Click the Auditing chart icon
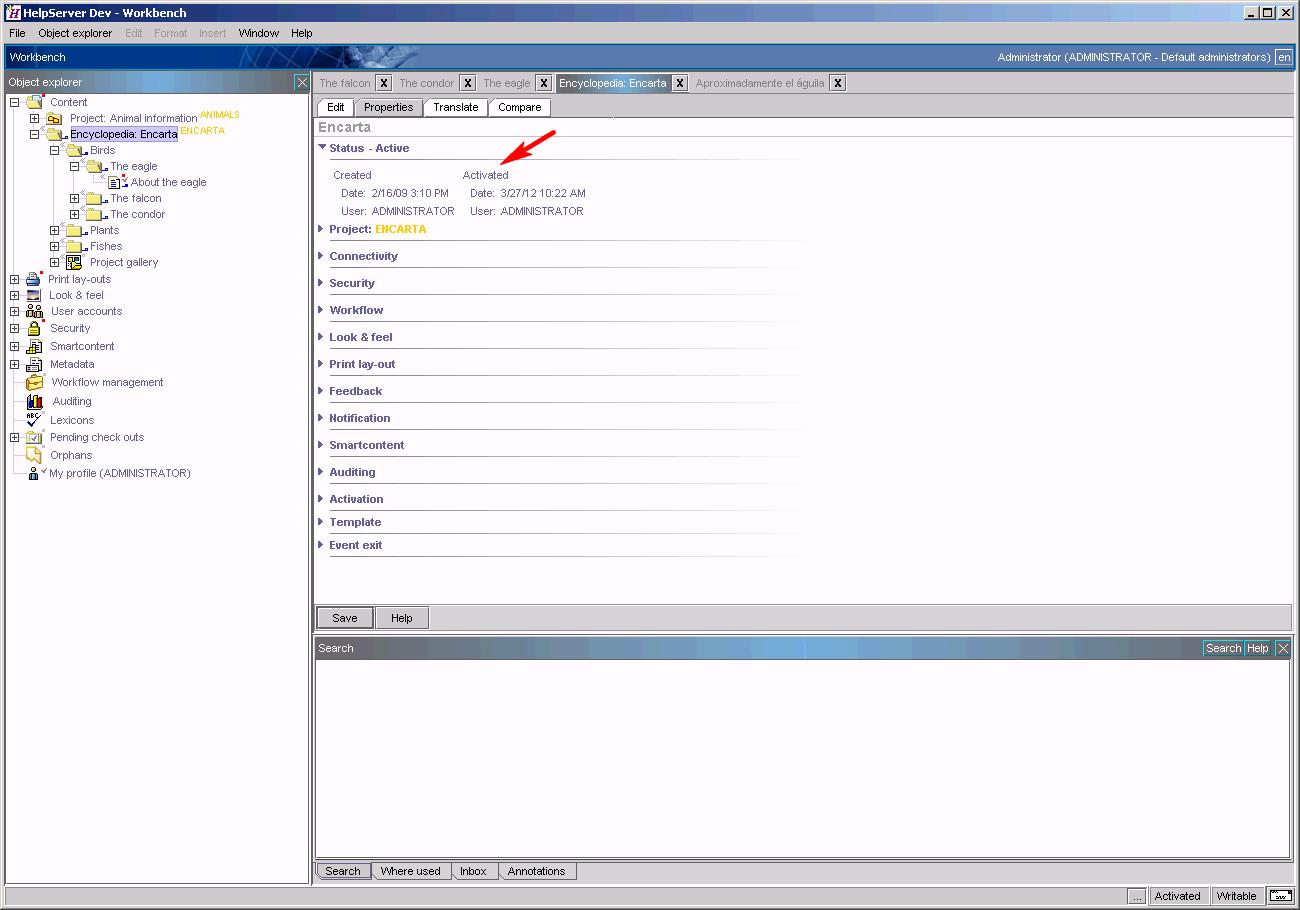Image resolution: width=1300 pixels, height=910 pixels. (x=35, y=401)
